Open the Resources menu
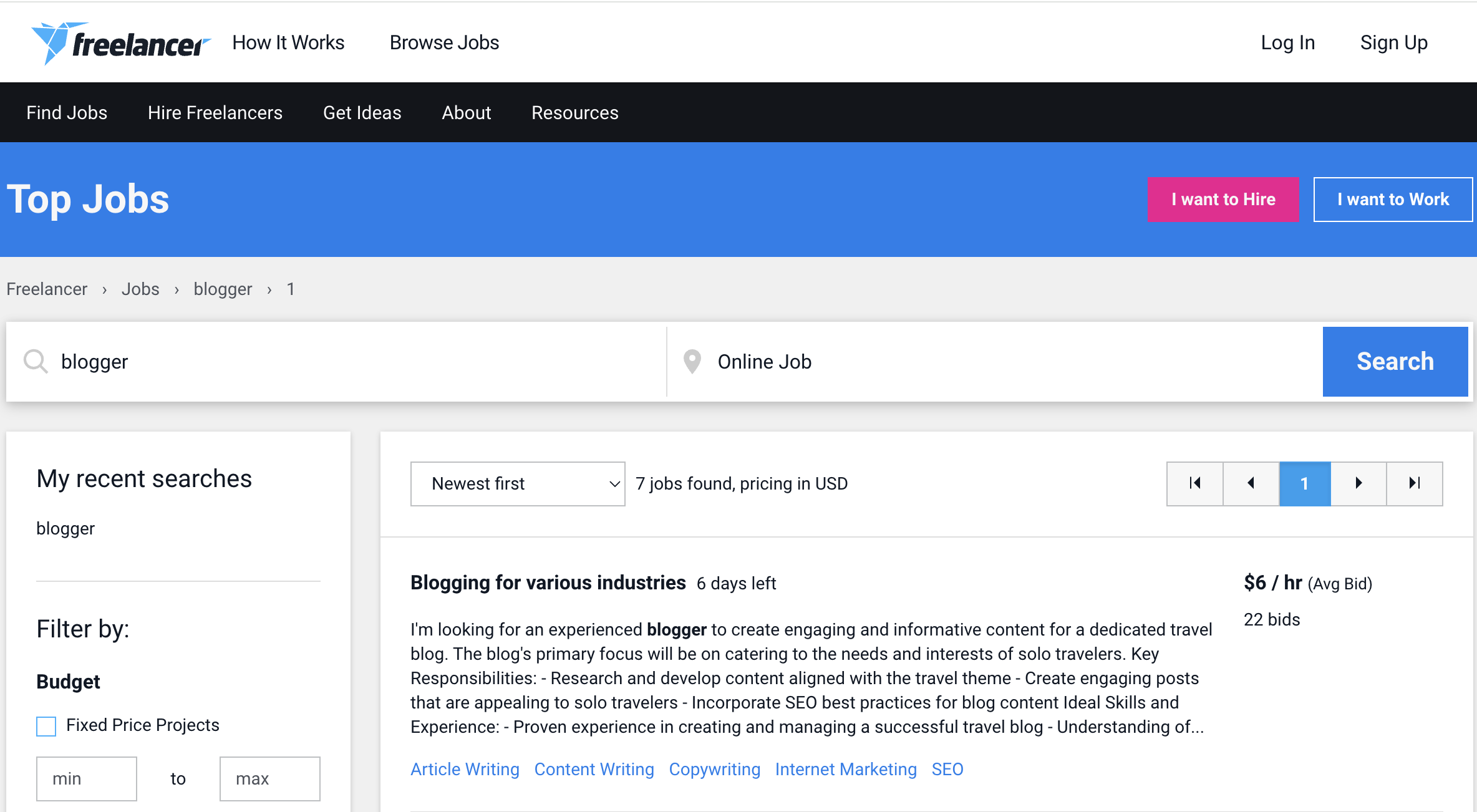The image size is (1477, 812). click(574, 113)
